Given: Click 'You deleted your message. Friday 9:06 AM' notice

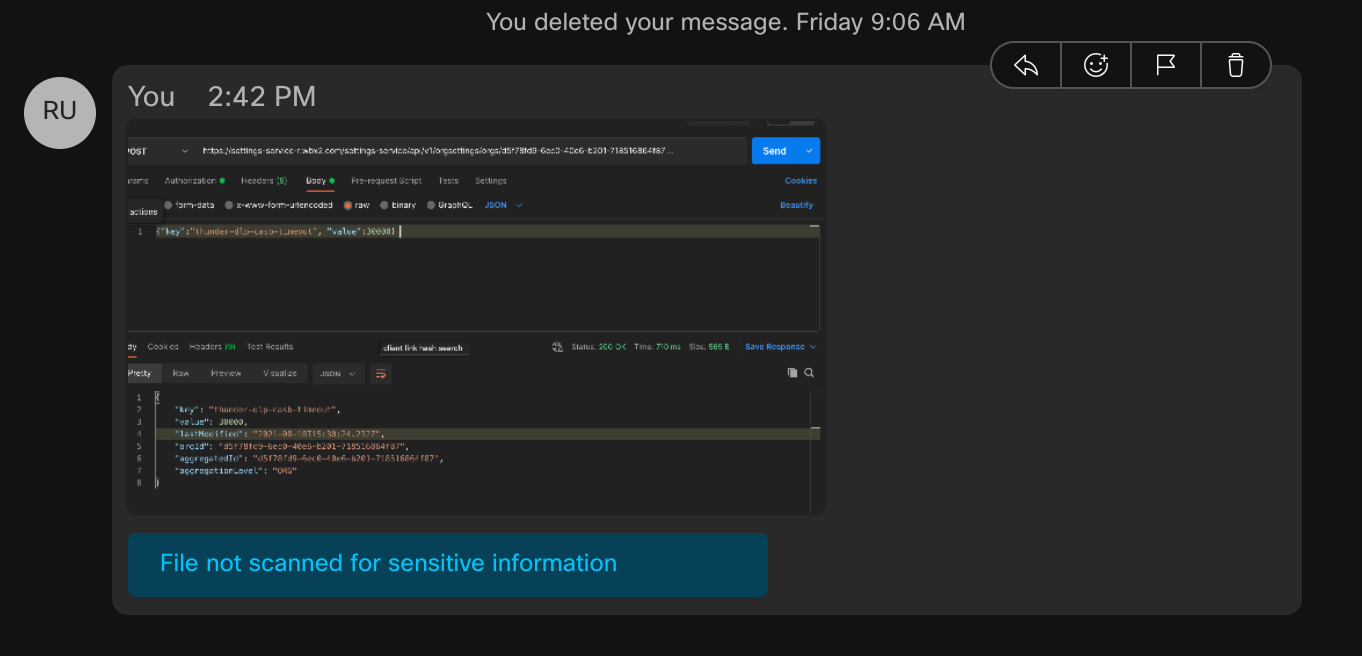Looking at the screenshot, I should click(x=725, y=21).
